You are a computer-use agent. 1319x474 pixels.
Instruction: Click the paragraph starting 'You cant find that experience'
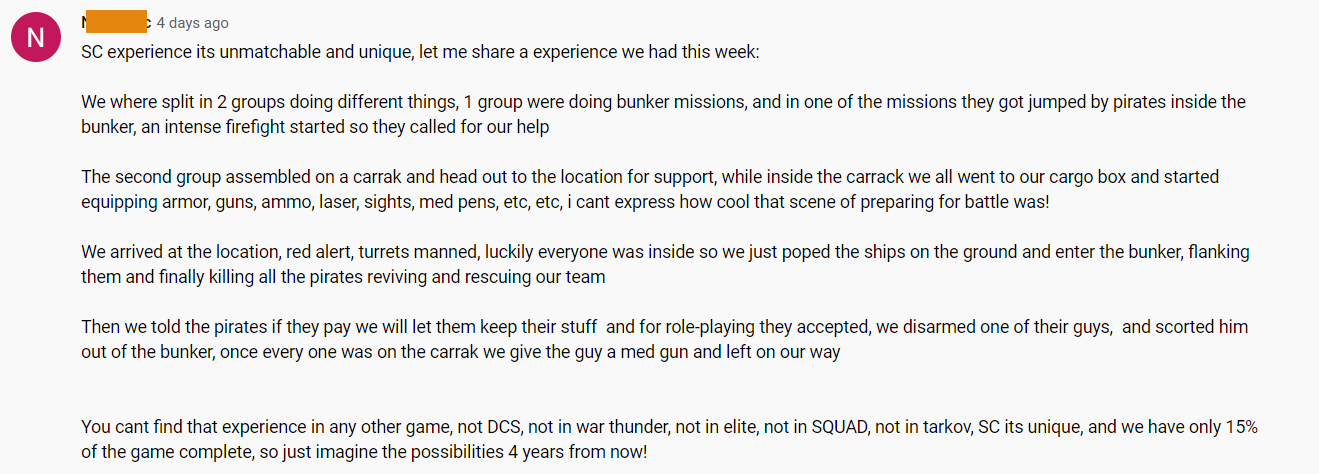coord(669,439)
